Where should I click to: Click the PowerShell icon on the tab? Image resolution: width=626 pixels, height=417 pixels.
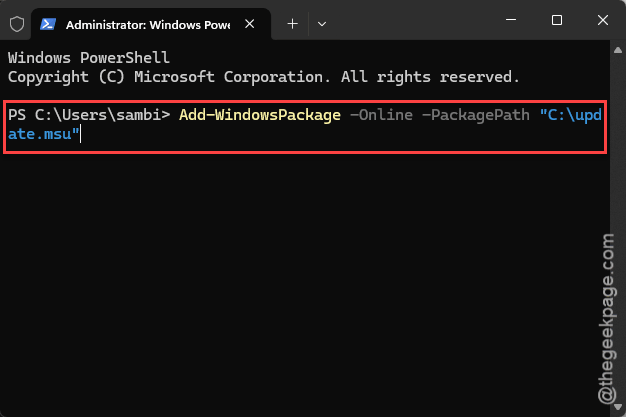pyautogui.click(x=48, y=24)
